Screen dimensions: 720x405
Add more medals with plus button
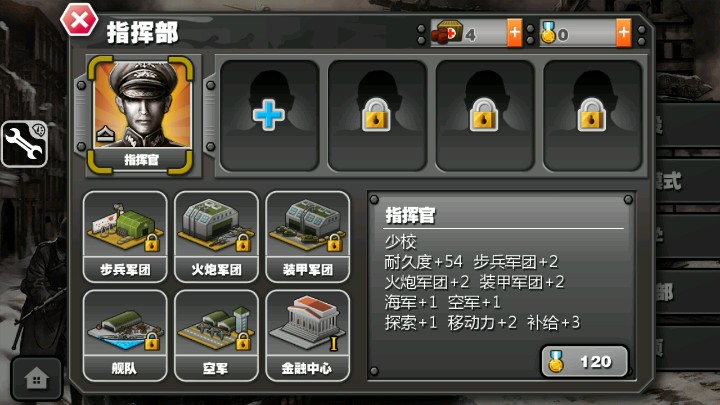tap(624, 33)
